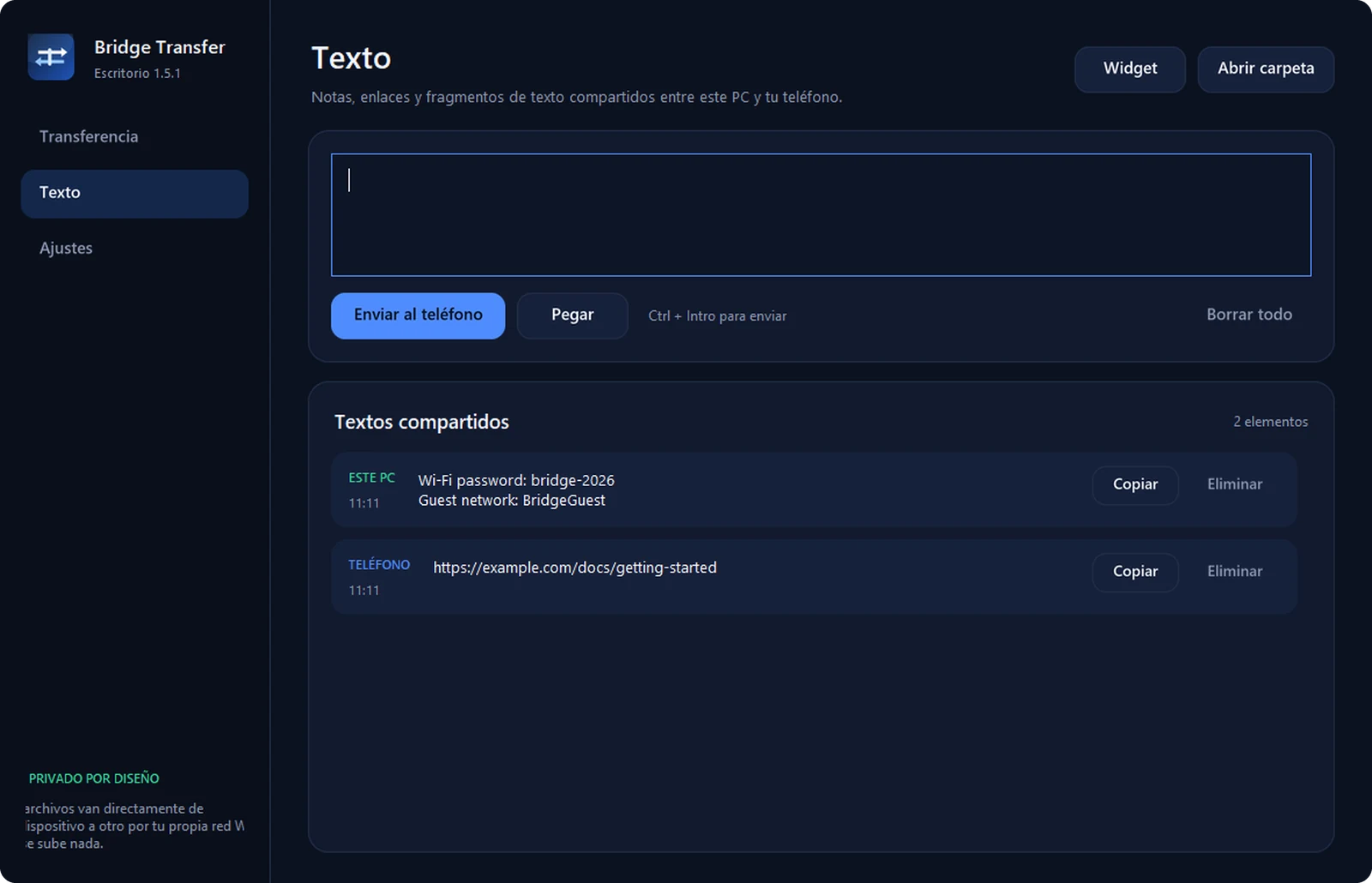1372x883 pixels.
Task: Select the Texto sidebar item
Action: (x=135, y=194)
